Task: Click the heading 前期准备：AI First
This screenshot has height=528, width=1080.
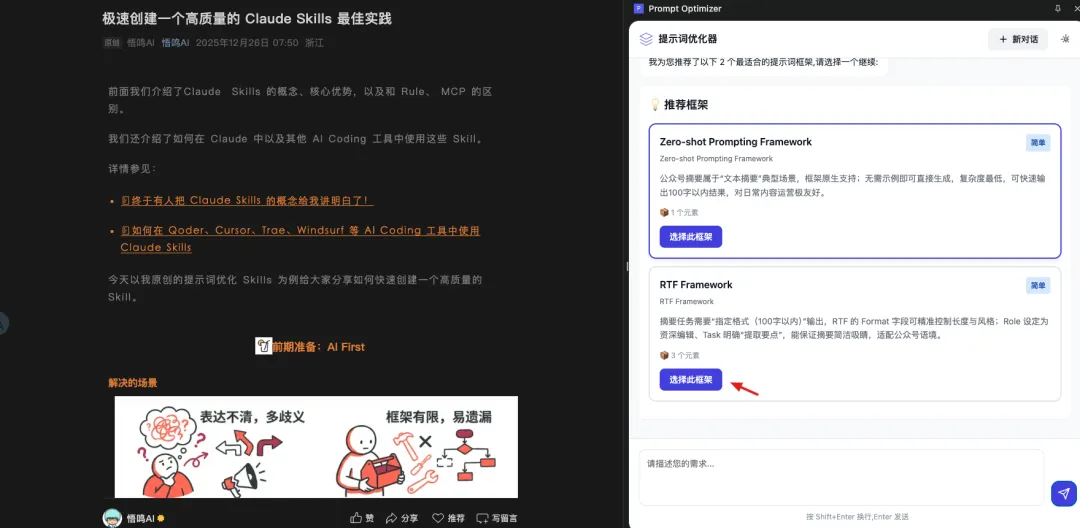Action: [318, 347]
